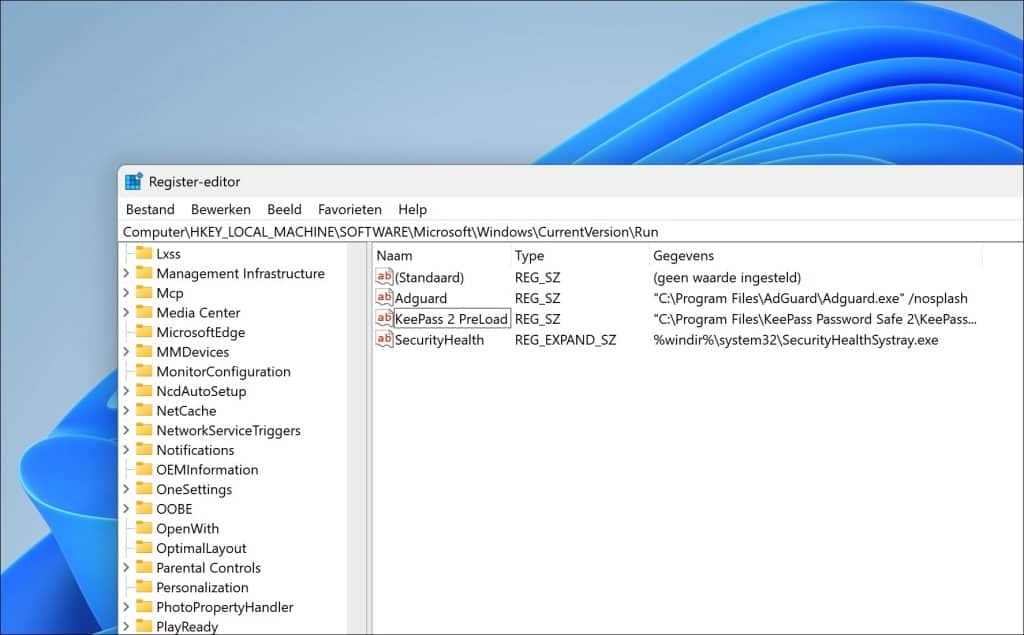The height and width of the screenshot is (635, 1024).
Task: Open the Beeld menu
Action: [284, 209]
